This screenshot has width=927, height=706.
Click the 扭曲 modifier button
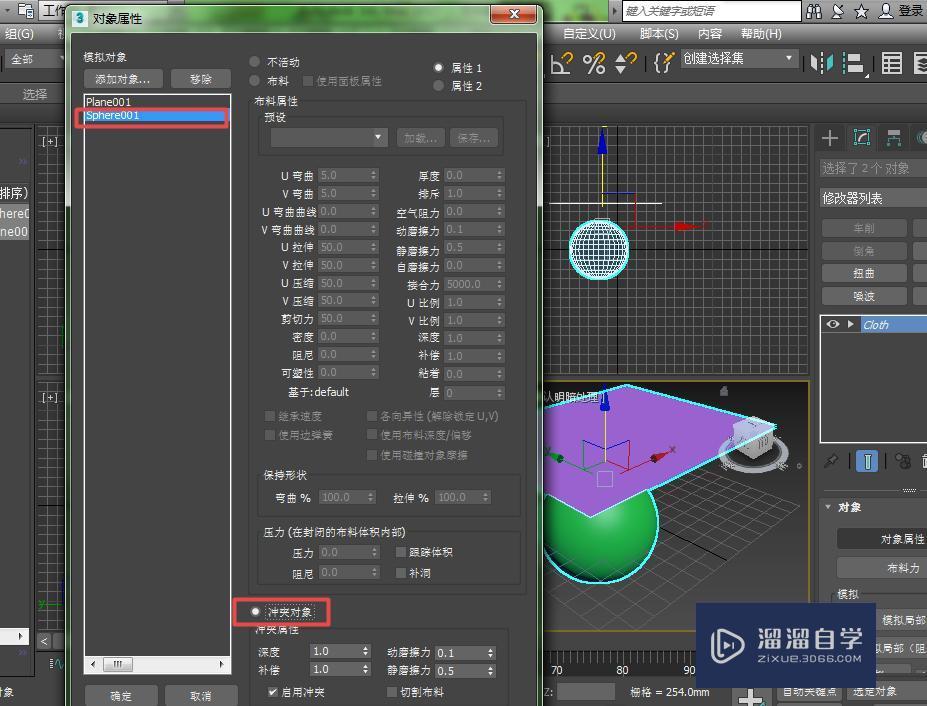864,273
